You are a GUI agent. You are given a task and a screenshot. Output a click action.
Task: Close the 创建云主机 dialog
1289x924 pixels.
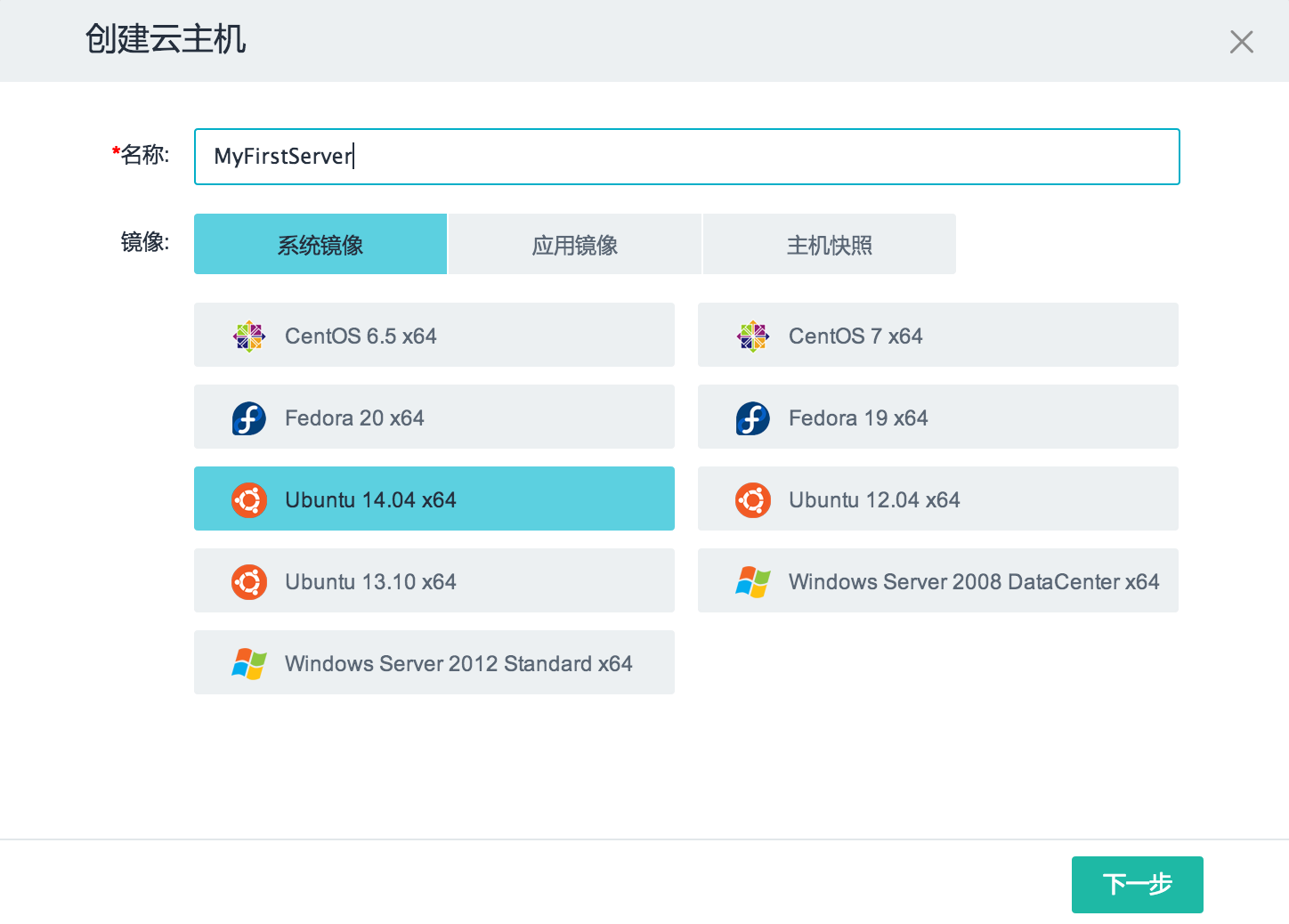[x=1241, y=42]
